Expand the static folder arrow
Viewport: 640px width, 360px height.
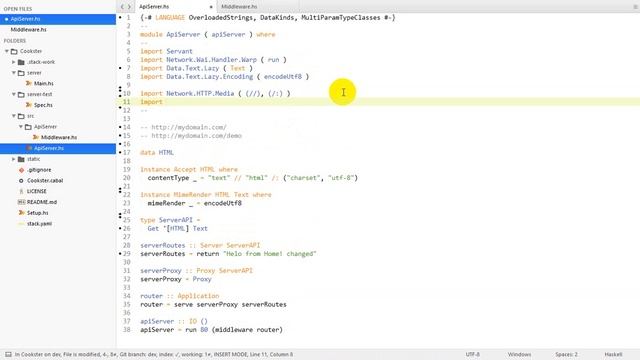tap(13, 159)
